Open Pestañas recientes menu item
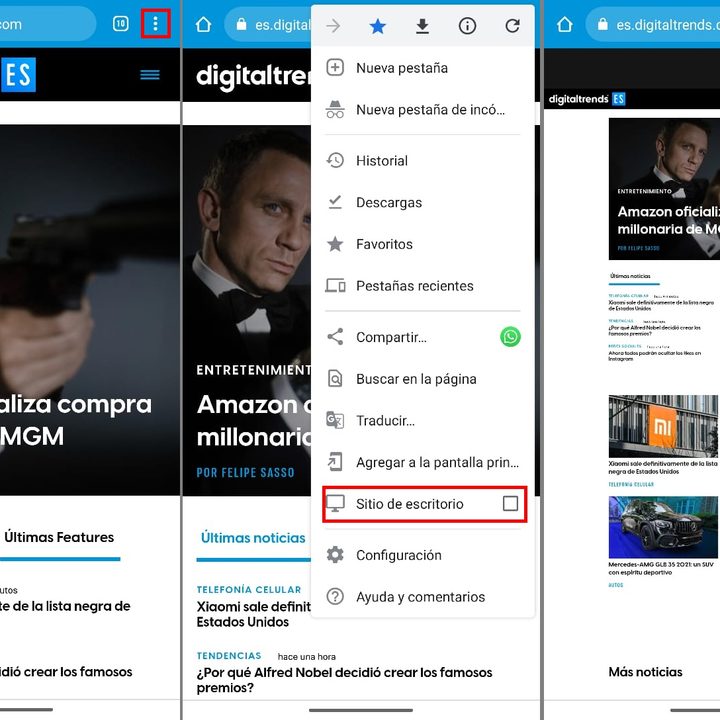 point(422,286)
